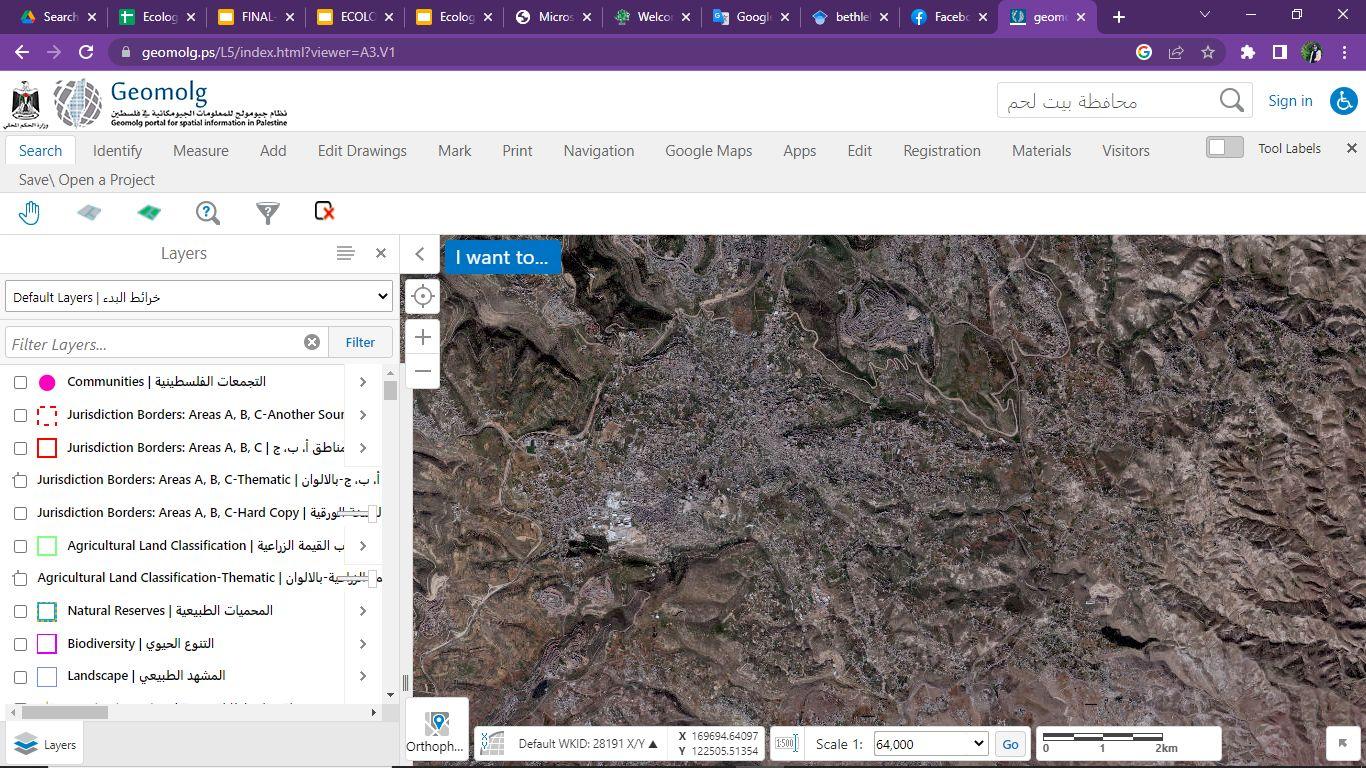Image resolution: width=1366 pixels, height=768 pixels.
Task: Click the 1:500 scale input icon
Action: pos(786,743)
